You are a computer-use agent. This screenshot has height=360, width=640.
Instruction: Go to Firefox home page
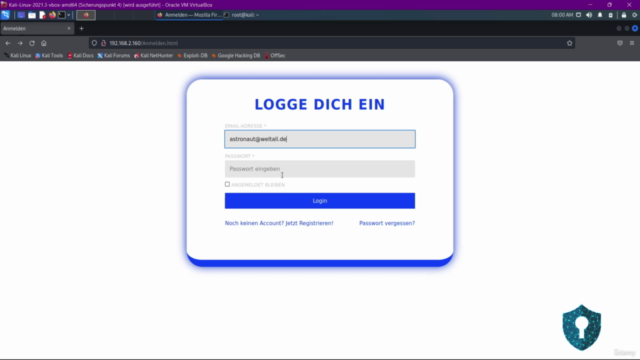click(x=44, y=43)
